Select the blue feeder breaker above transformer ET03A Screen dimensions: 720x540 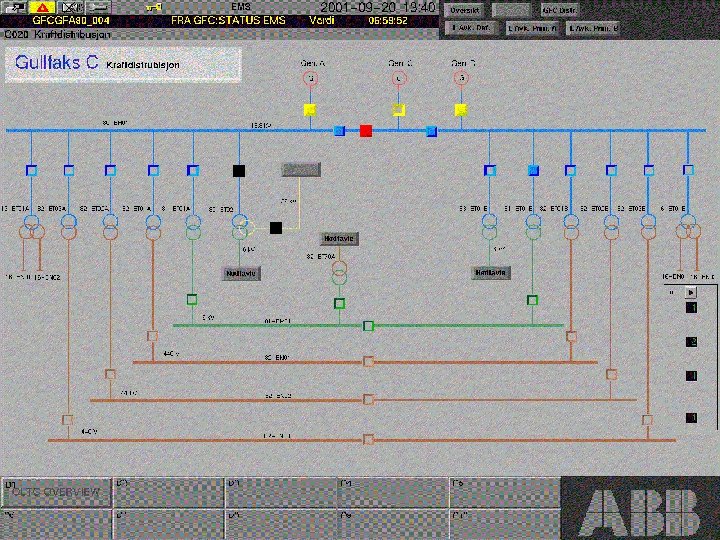[68, 171]
